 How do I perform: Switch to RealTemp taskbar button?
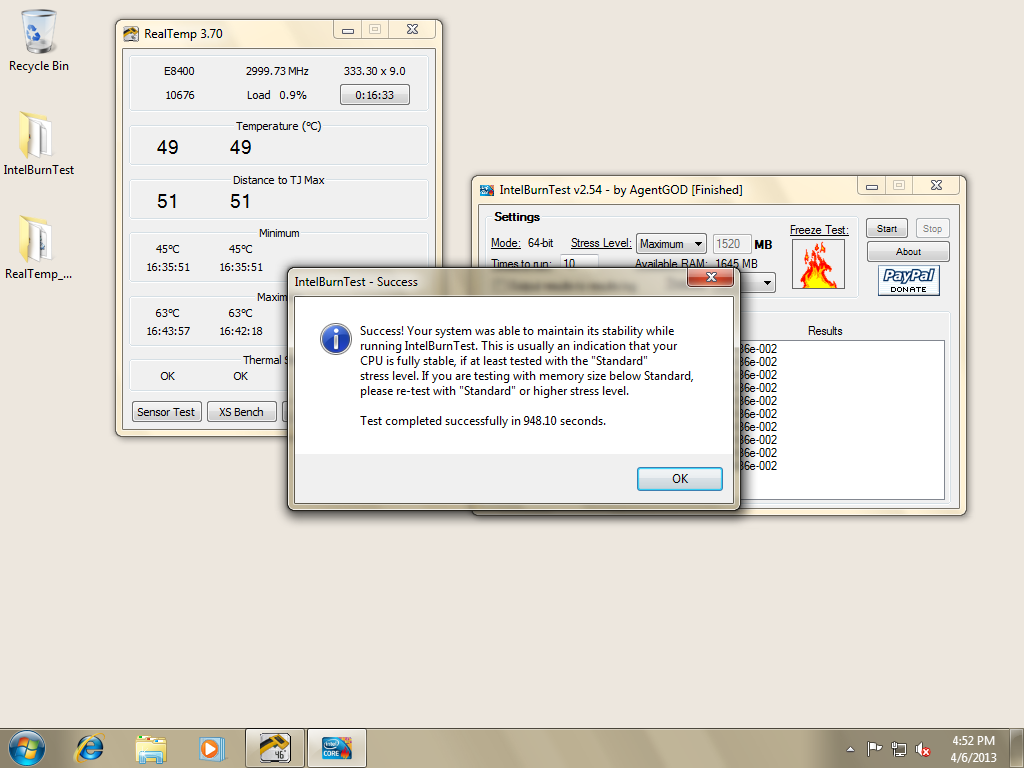(275, 748)
